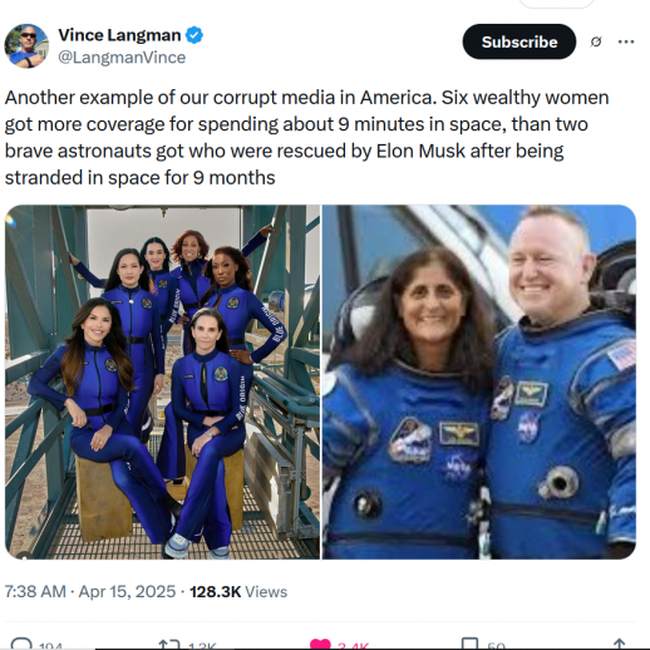650x650 pixels.
Task: Click the 7:38 AM Apr 15, 2025 timestamp
Action: 90,591
